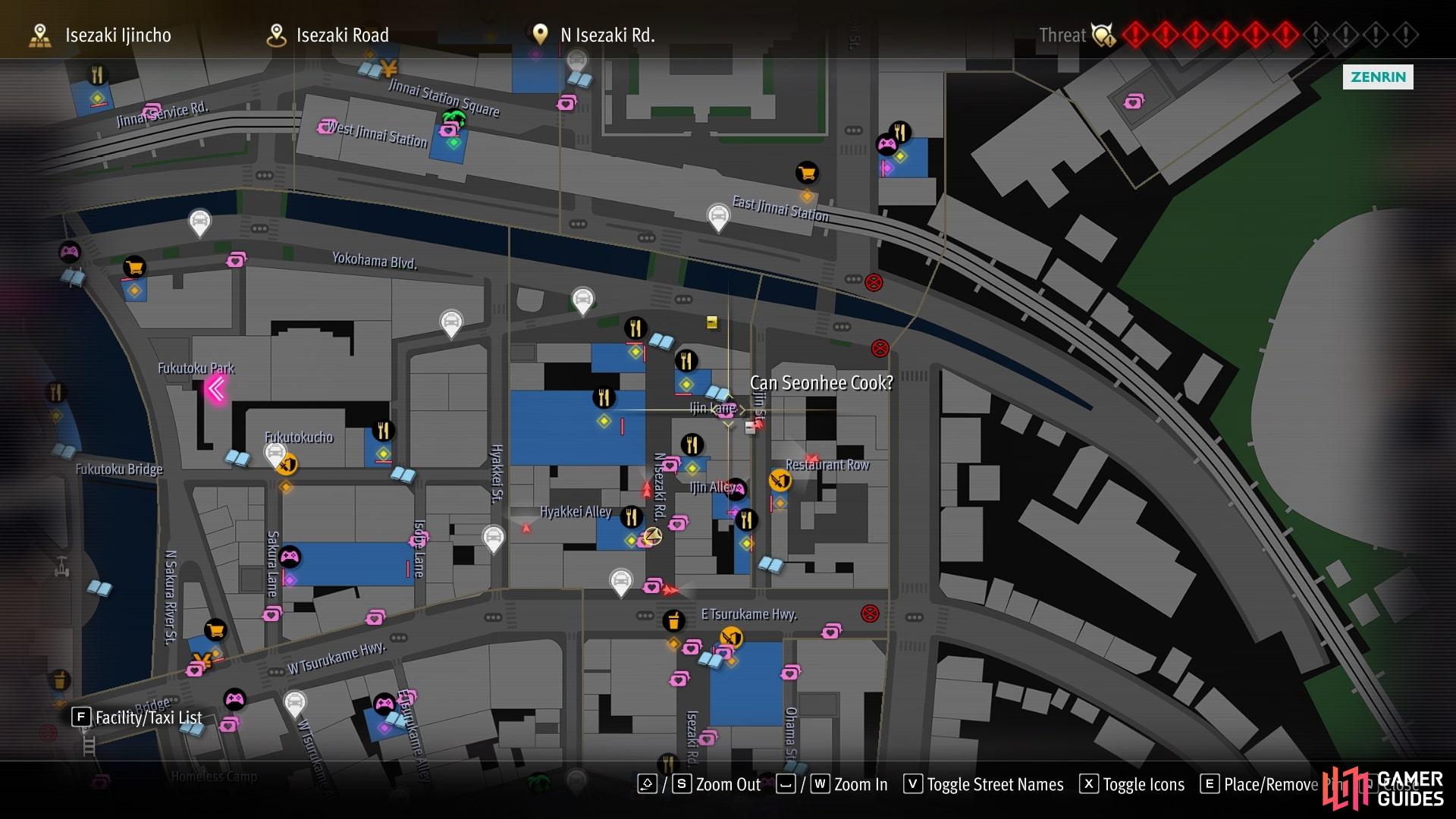Click the taxi marker on W Tsurukame Hwy.

(295, 704)
